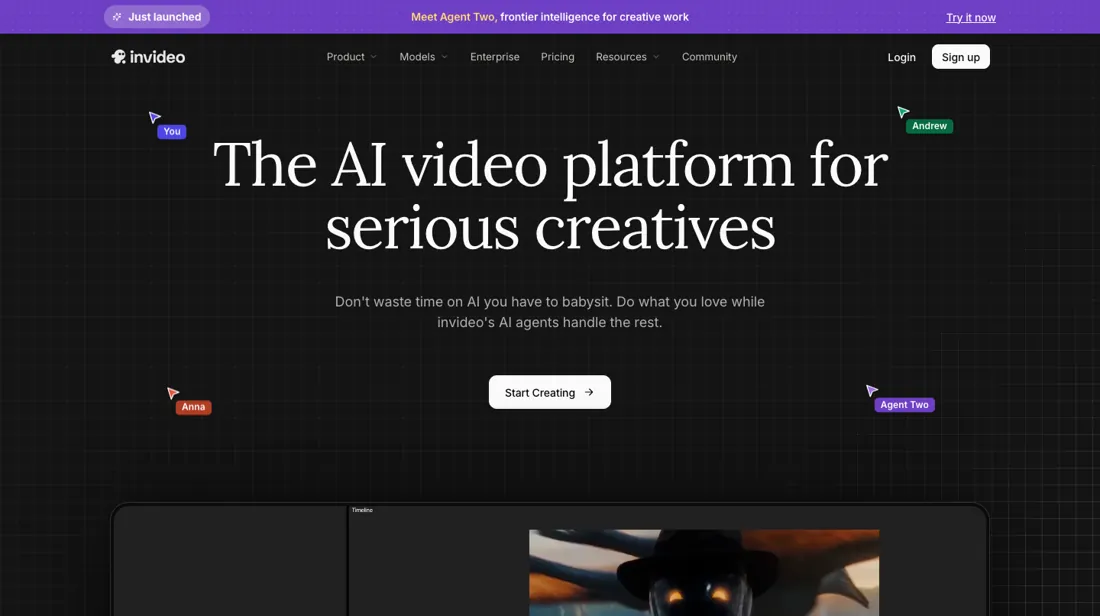Click the Just launched badge
Viewport: 1100px width, 616px height.
(x=157, y=17)
